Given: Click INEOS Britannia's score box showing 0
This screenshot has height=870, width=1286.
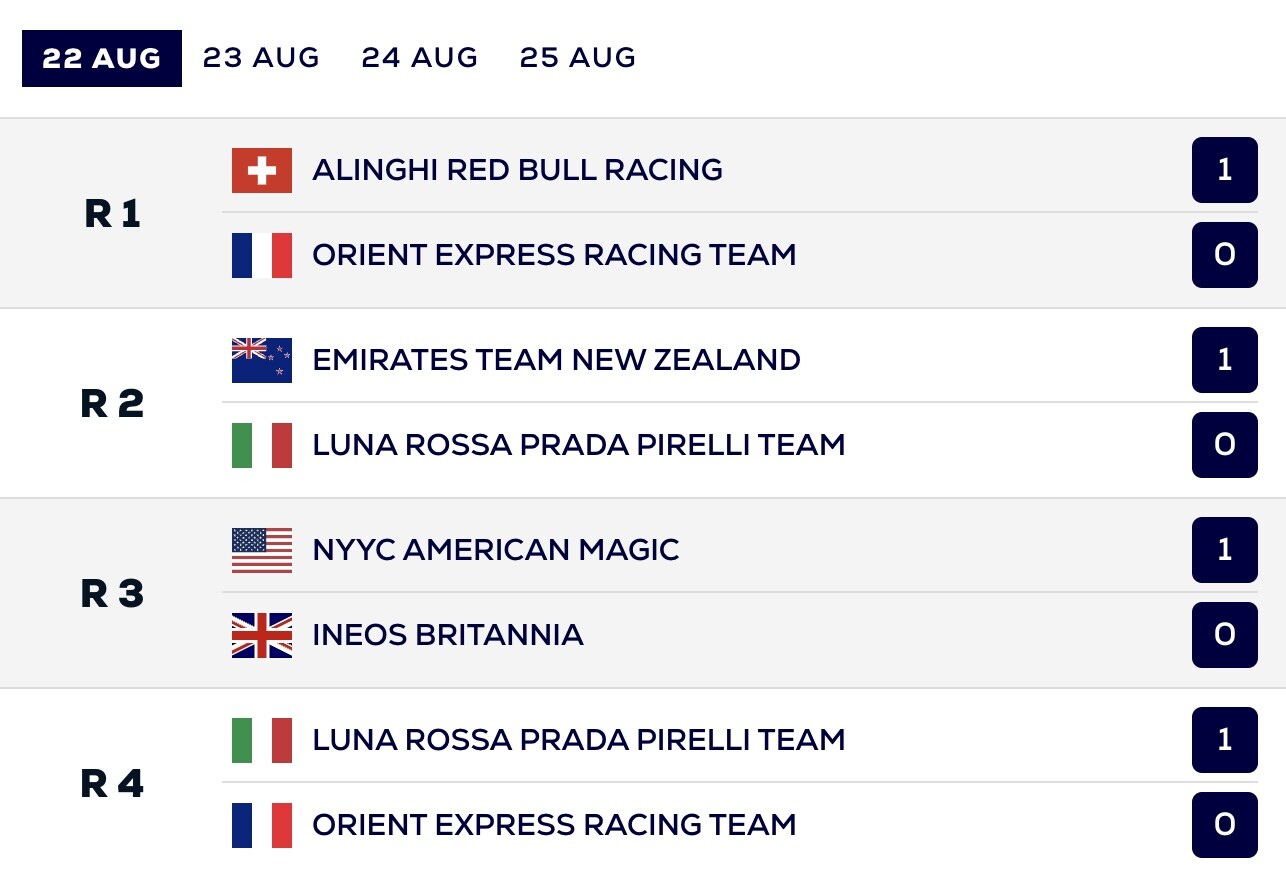Looking at the screenshot, I should tap(1224, 635).
